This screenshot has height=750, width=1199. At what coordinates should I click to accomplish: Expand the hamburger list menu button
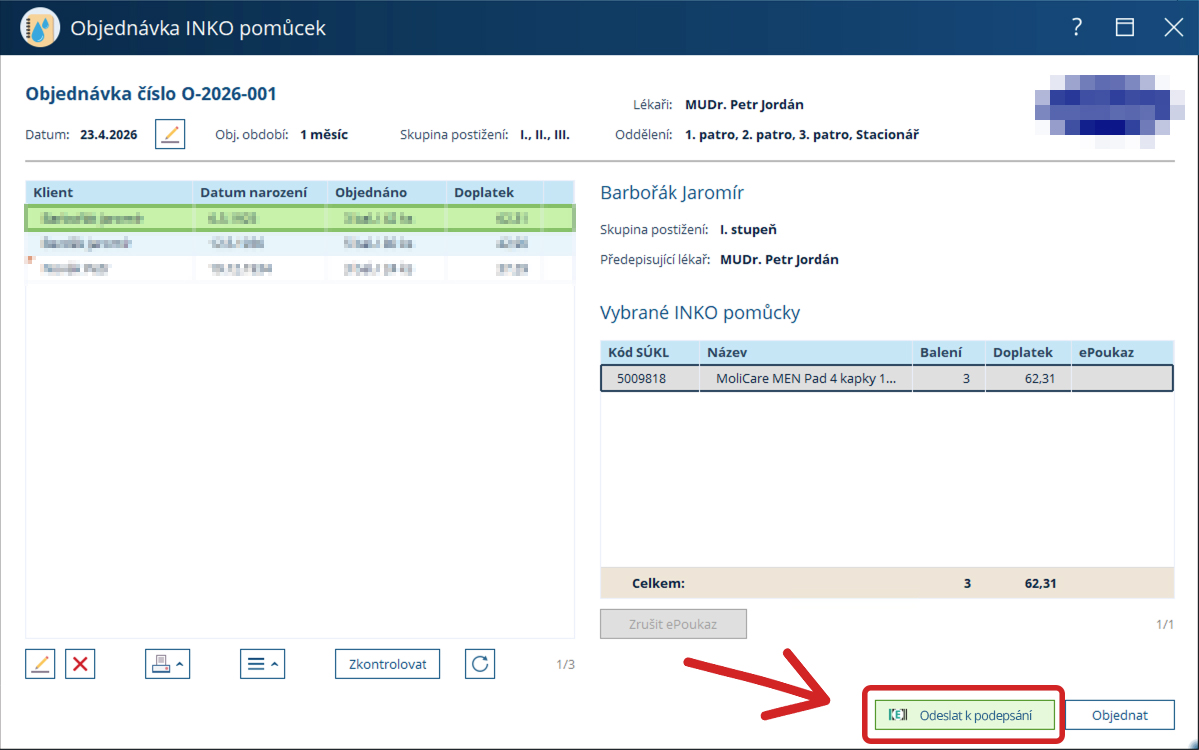click(x=262, y=664)
